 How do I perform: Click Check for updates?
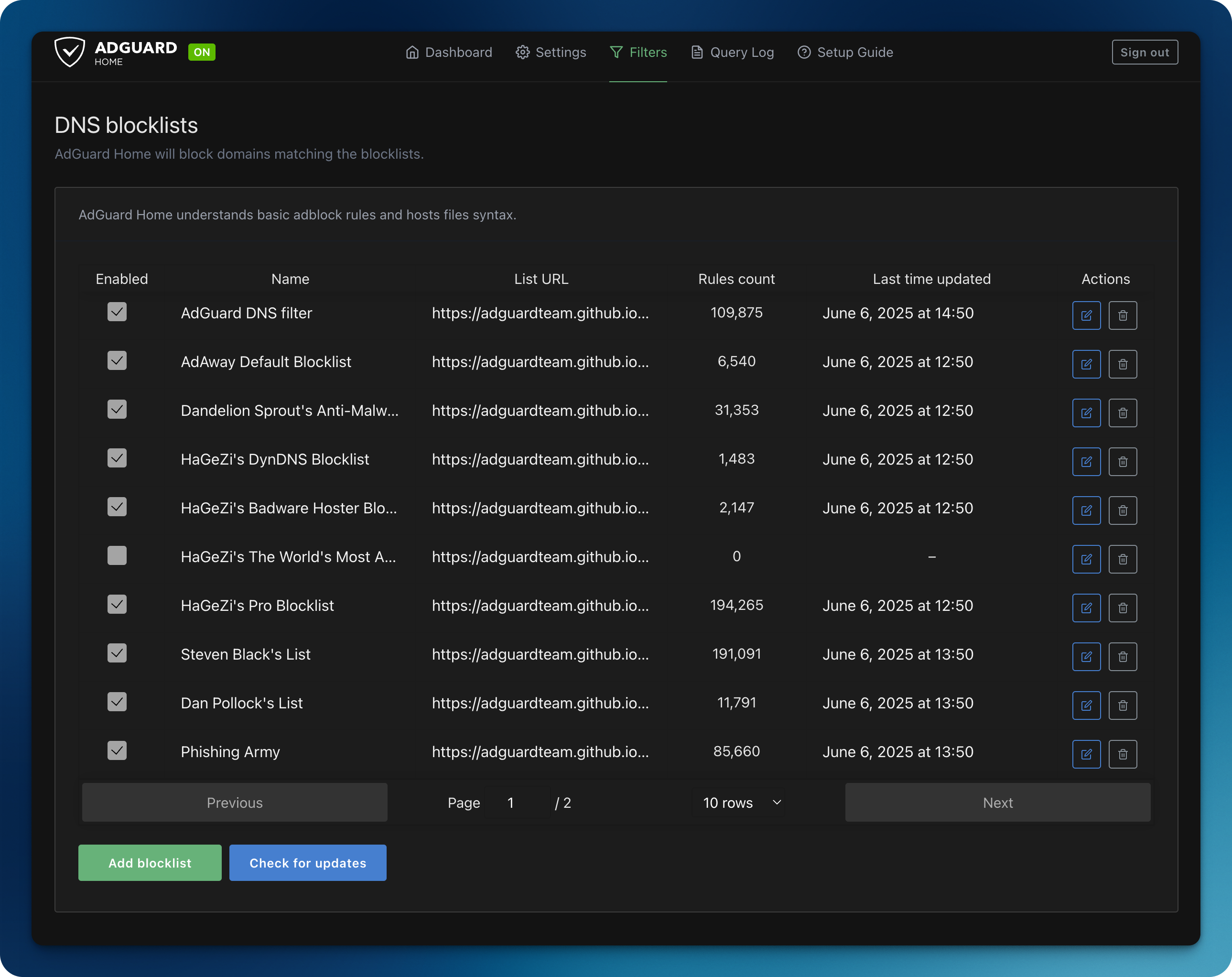tap(308, 863)
